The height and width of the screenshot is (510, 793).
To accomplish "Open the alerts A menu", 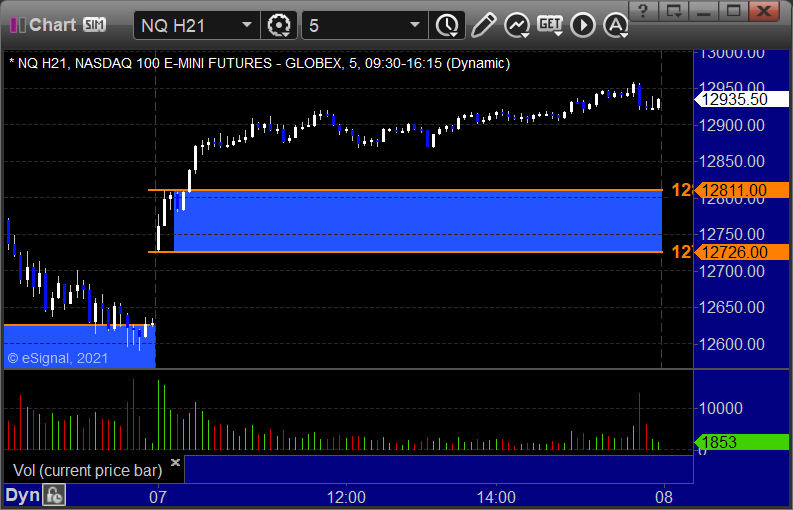I will tap(616, 25).
